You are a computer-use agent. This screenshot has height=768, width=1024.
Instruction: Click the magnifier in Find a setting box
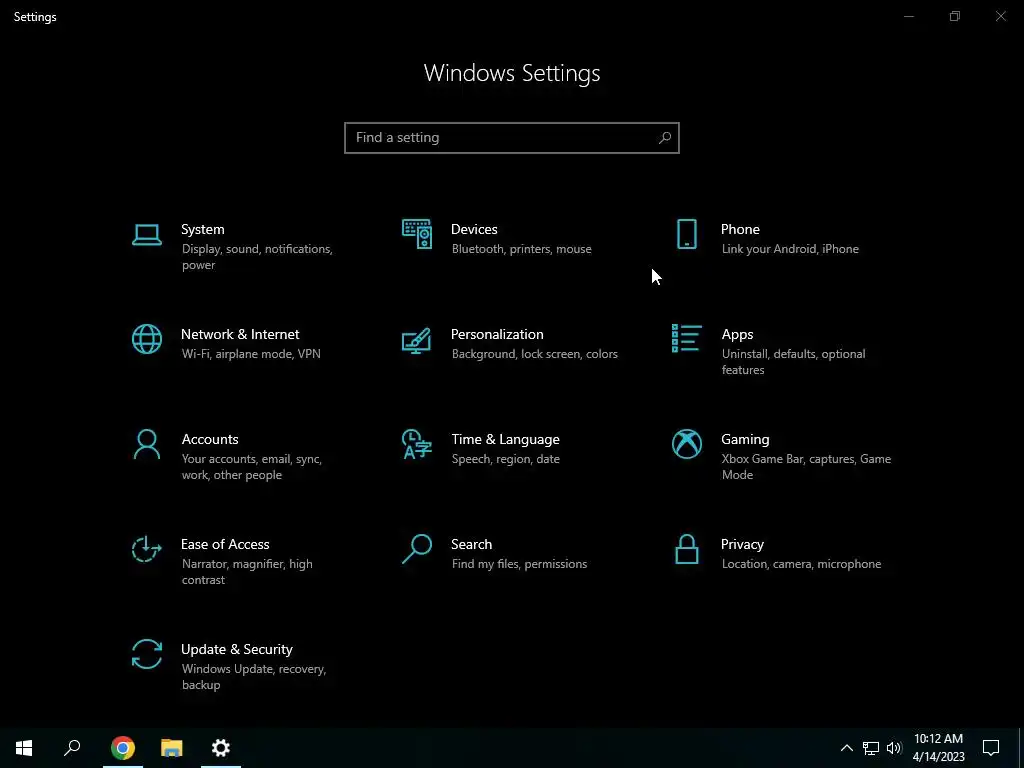tap(664, 138)
